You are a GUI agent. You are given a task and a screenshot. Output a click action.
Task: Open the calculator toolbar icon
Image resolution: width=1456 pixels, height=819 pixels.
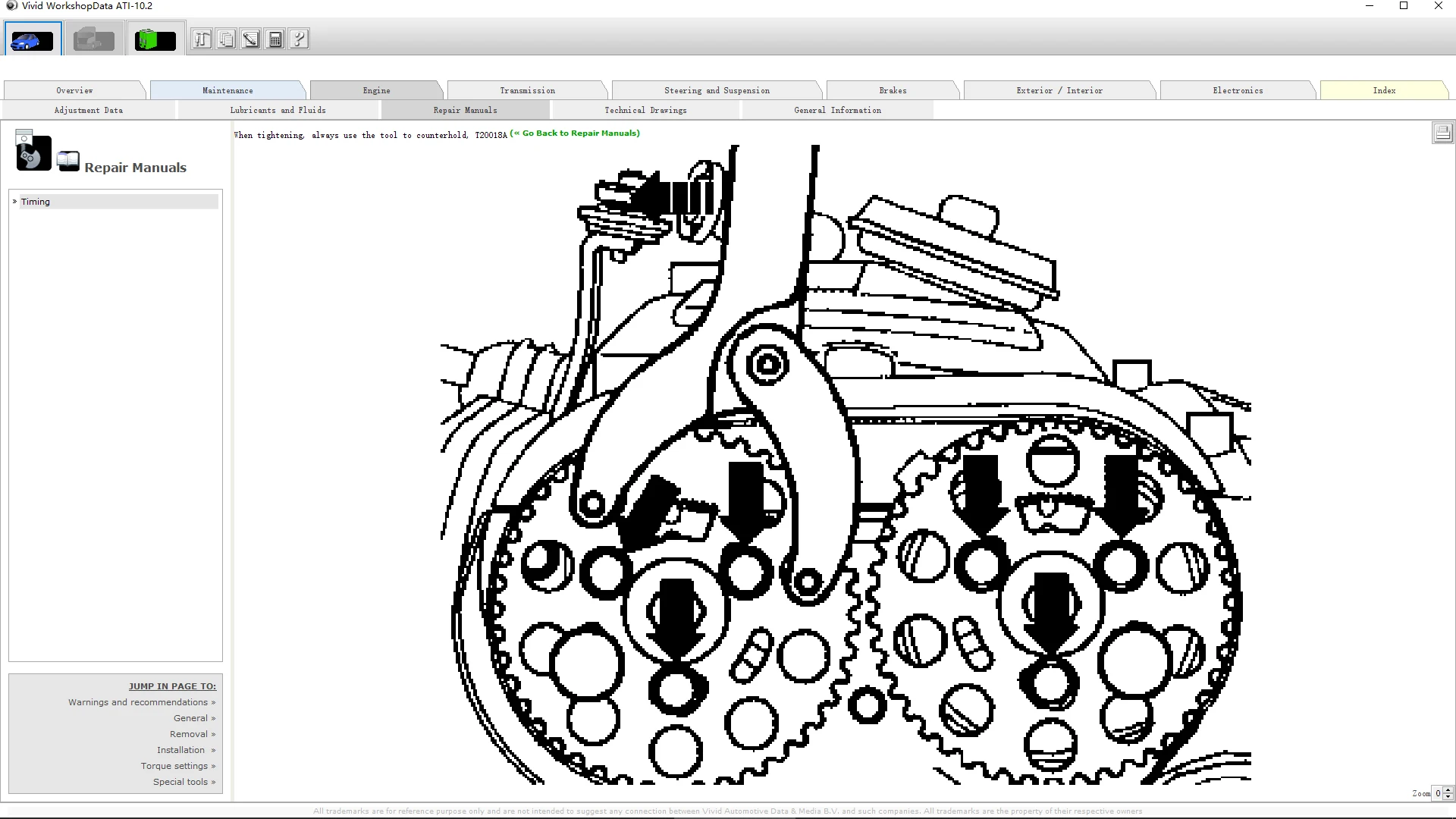275,39
